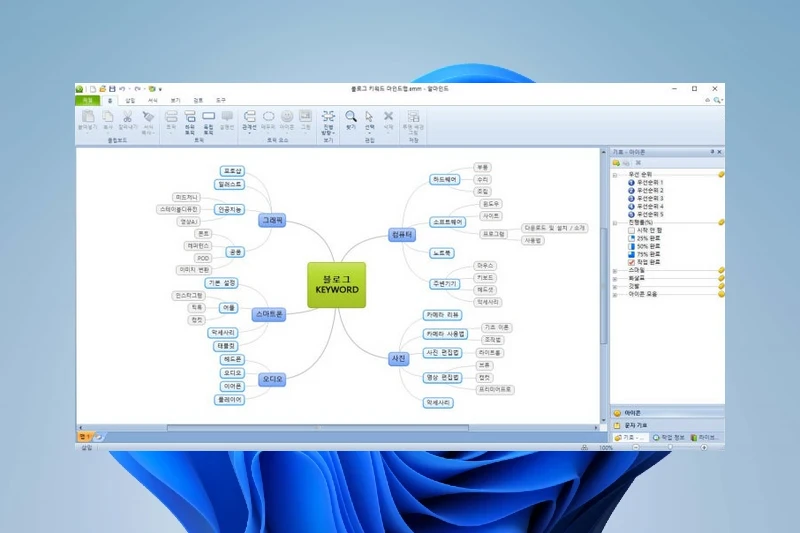Screen dimensions: 800x533
Task: Click the save icon in quick access toolbar
Action: (x=111, y=89)
